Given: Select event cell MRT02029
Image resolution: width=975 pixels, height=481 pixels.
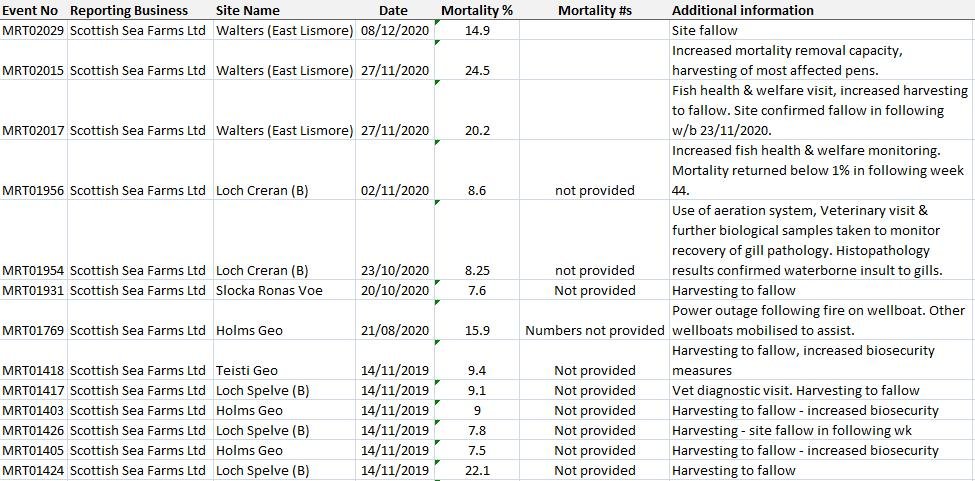Looking at the screenshot, I should (33, 30).
